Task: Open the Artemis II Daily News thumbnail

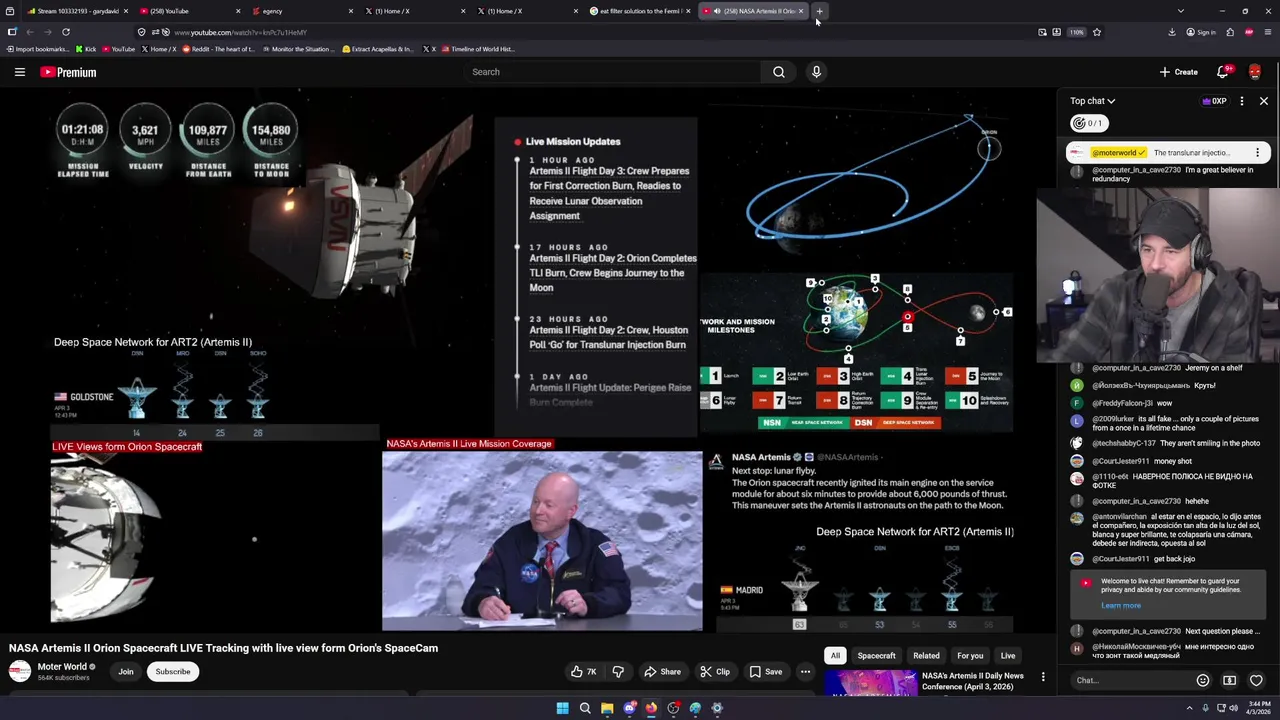Action: click(x=870, y=683)
